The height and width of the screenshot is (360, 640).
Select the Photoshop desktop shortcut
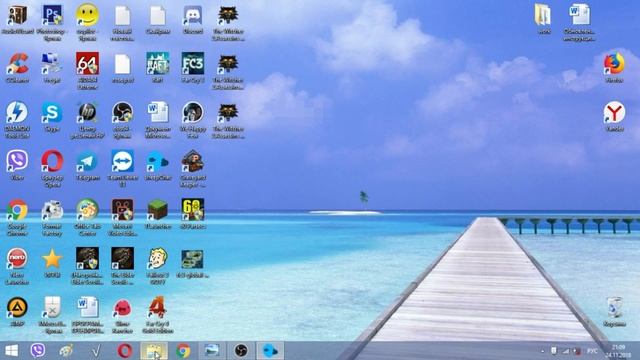(52, 16)
